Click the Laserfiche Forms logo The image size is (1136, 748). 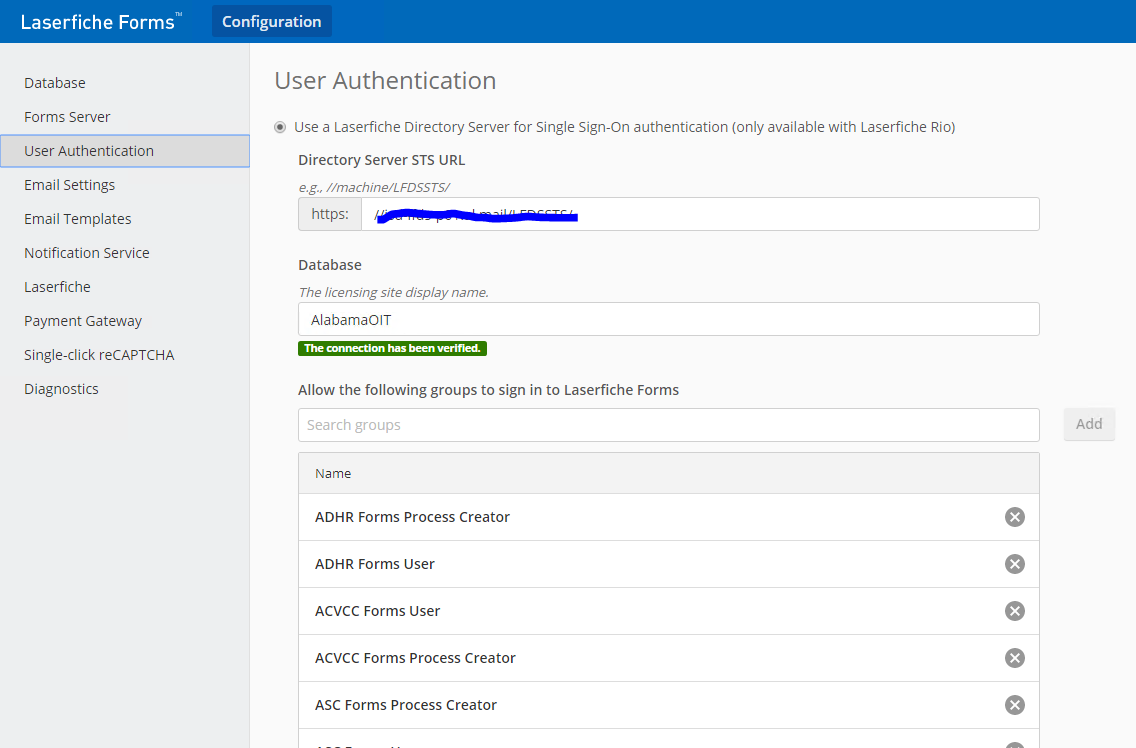pos(101,22)
